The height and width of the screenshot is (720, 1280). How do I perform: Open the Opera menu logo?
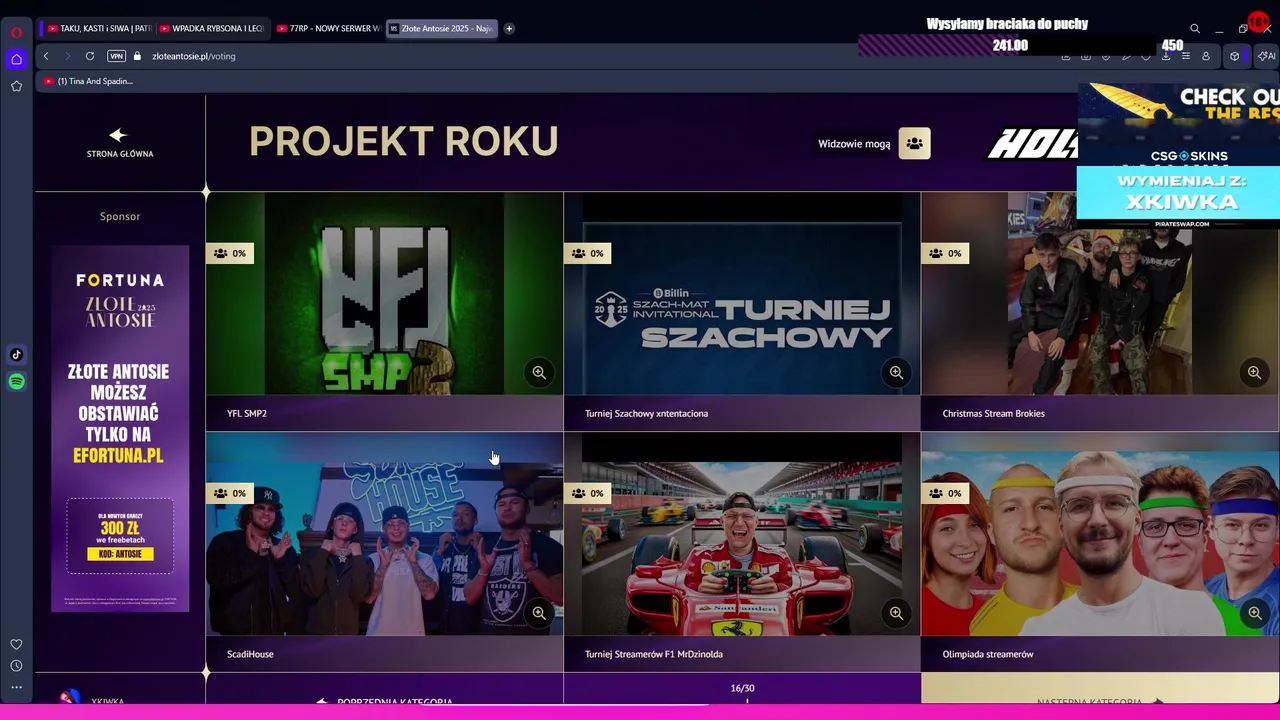16,32
